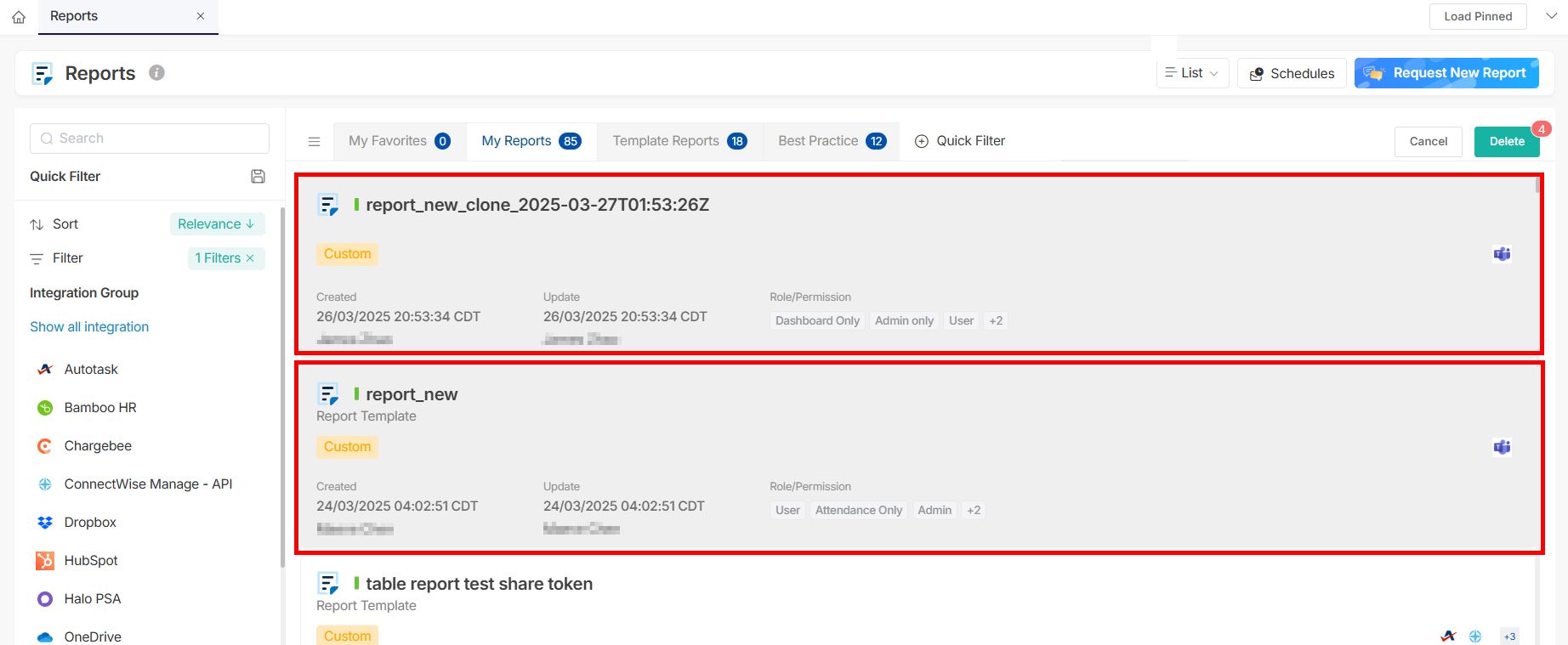Viewport: 1568px width, 645px height.
Task: Expand the top-right chevron menu
Action: pyautogui.click(x=1551, y=16)
